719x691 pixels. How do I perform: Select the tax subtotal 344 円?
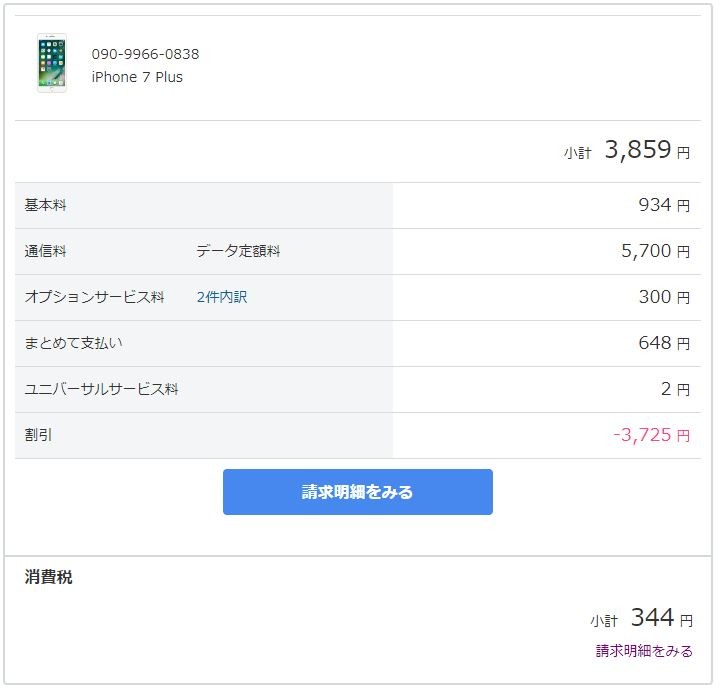[662, 618]
